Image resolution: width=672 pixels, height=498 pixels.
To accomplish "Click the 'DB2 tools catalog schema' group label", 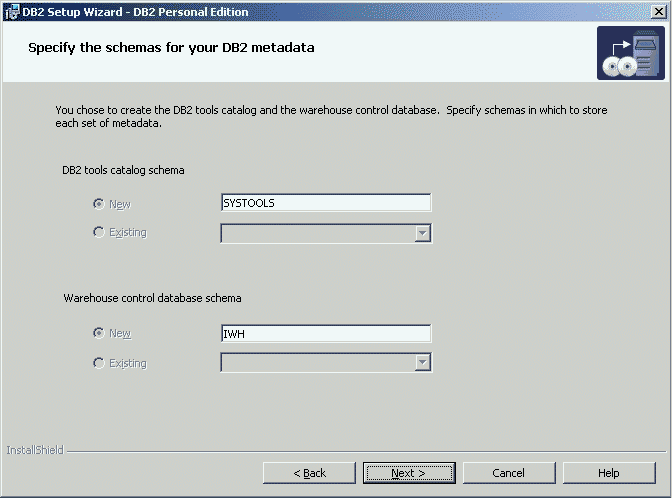I will [123, 170].
